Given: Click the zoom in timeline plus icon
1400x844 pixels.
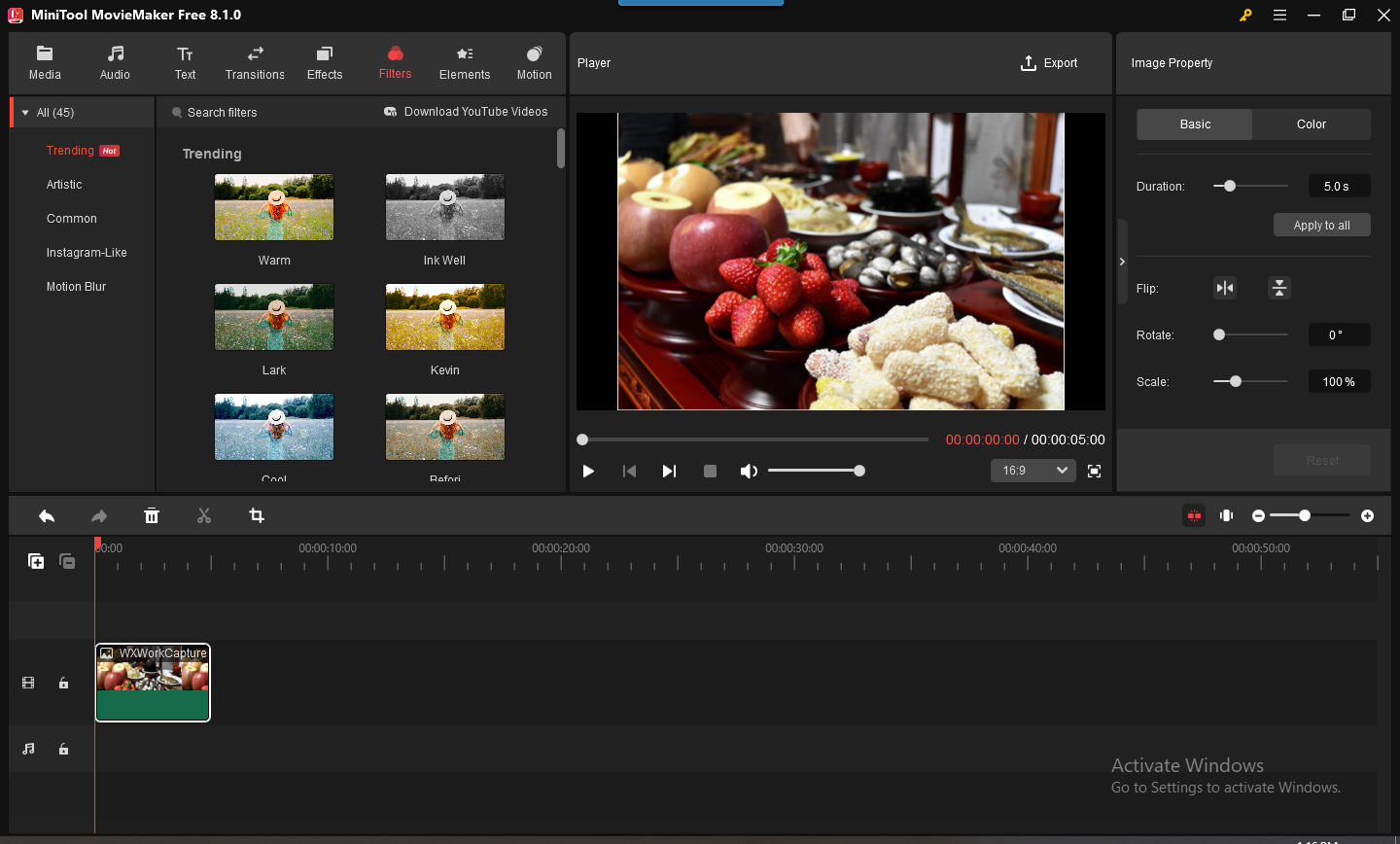Looking at the screenshot, I should click(x=1367, y=516).
